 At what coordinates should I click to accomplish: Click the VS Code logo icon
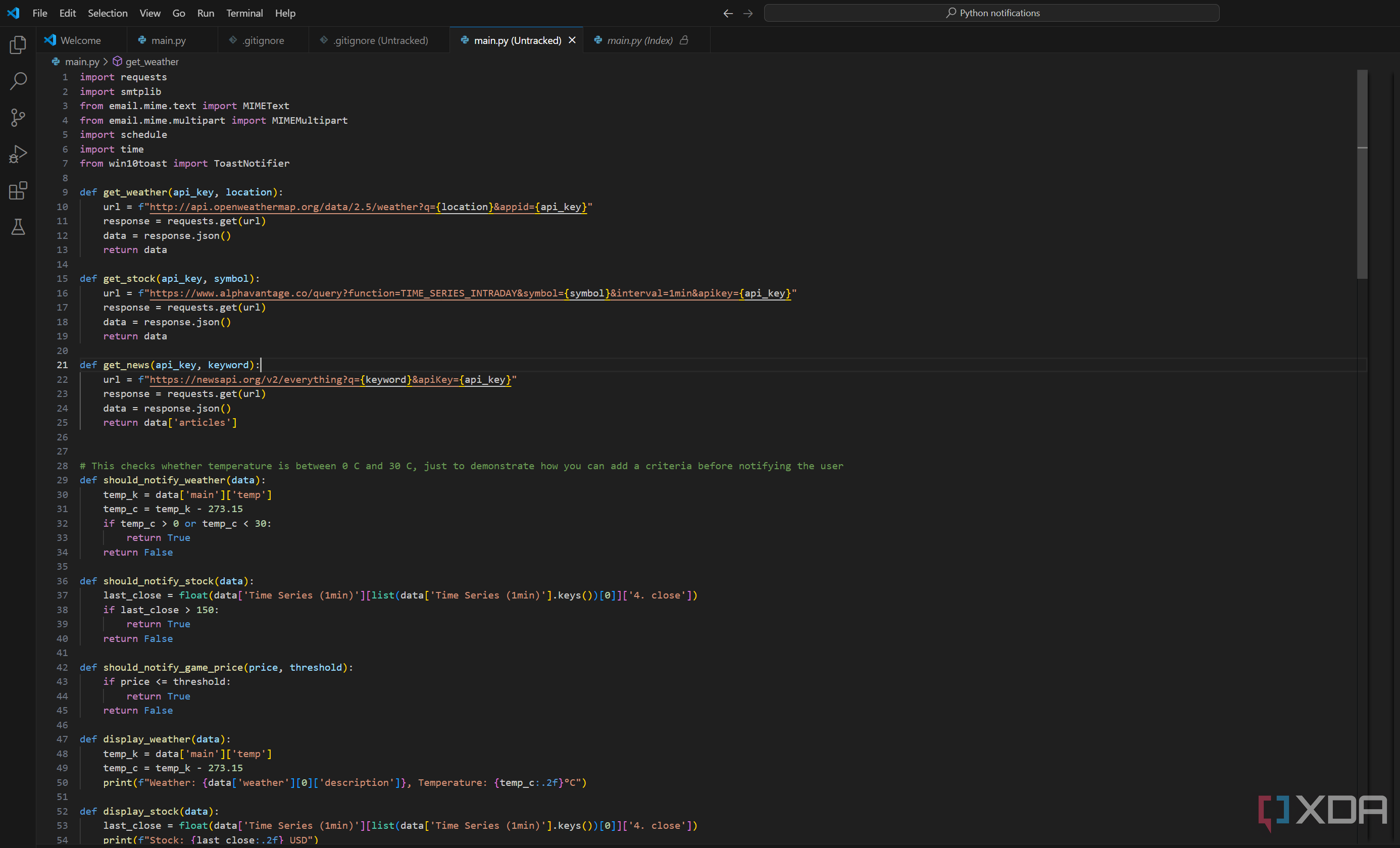click(x=13, y=13)
